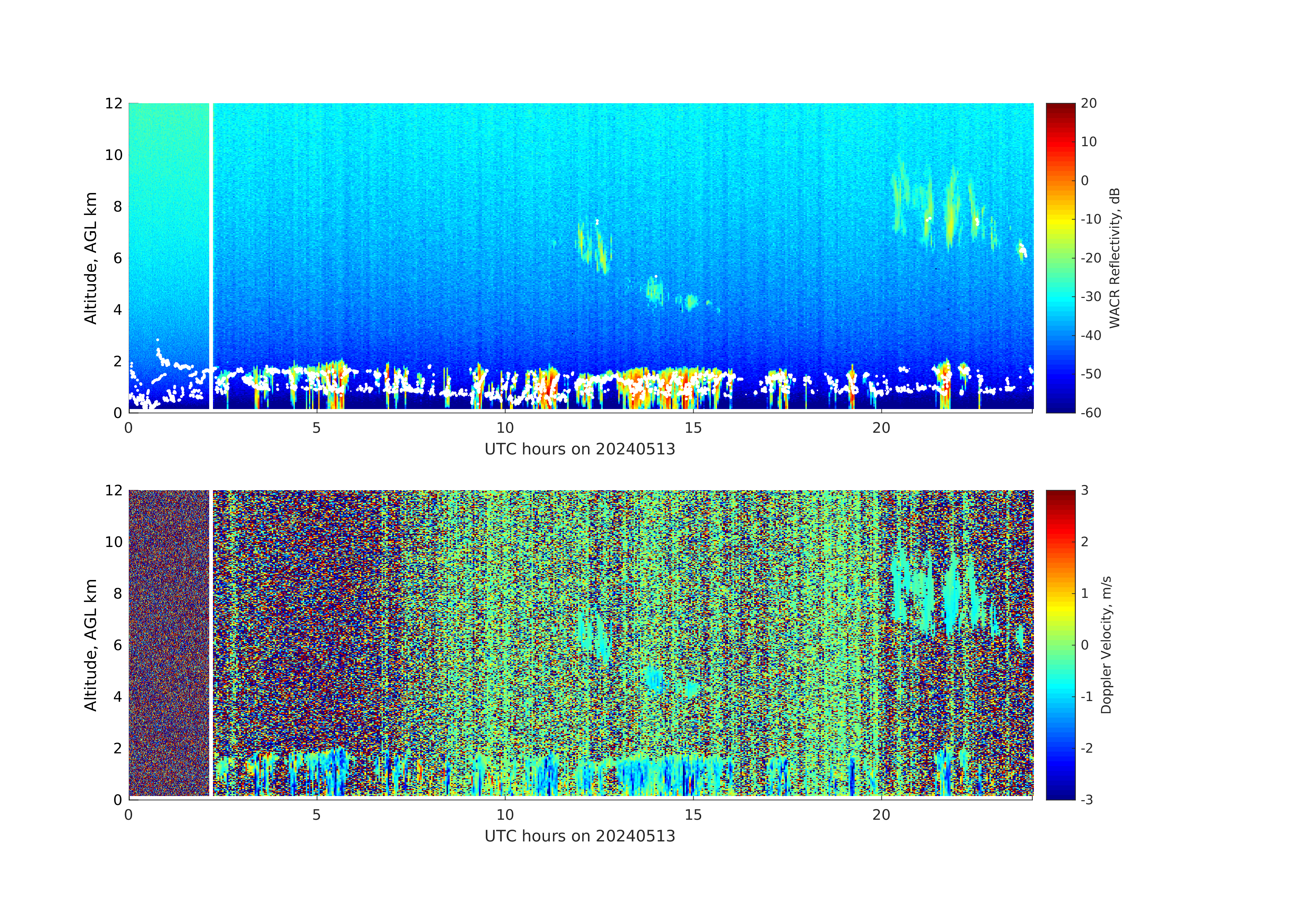Click the white data gap in reflectivity plot
This screenshot has height=903, width=1316.
[211, 255]
